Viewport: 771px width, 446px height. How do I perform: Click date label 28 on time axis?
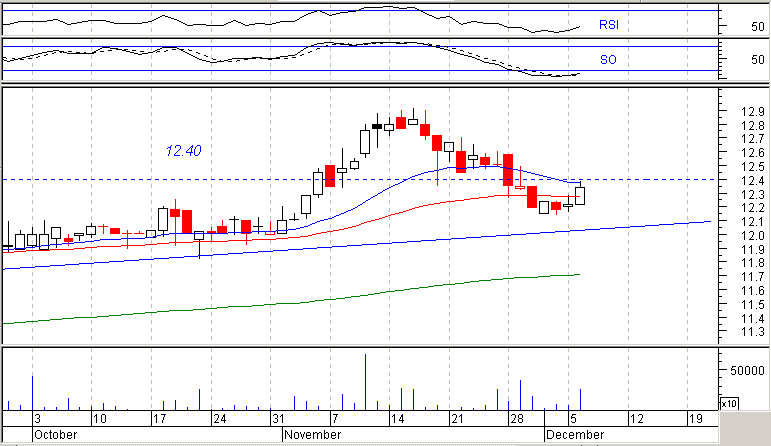click(517, 419)
